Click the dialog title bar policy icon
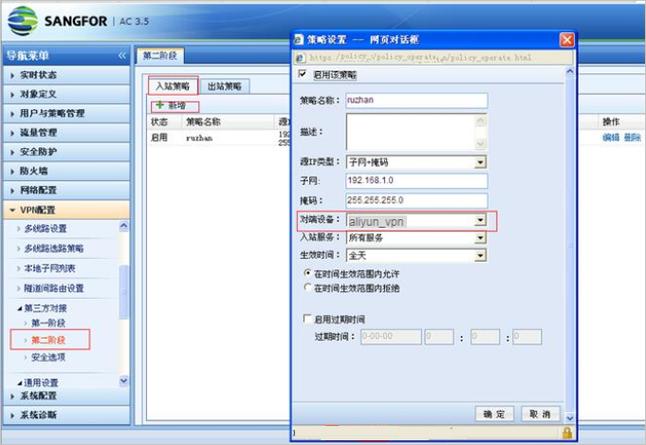The width and height of the screenshot is (646, 445). [298, 40]
